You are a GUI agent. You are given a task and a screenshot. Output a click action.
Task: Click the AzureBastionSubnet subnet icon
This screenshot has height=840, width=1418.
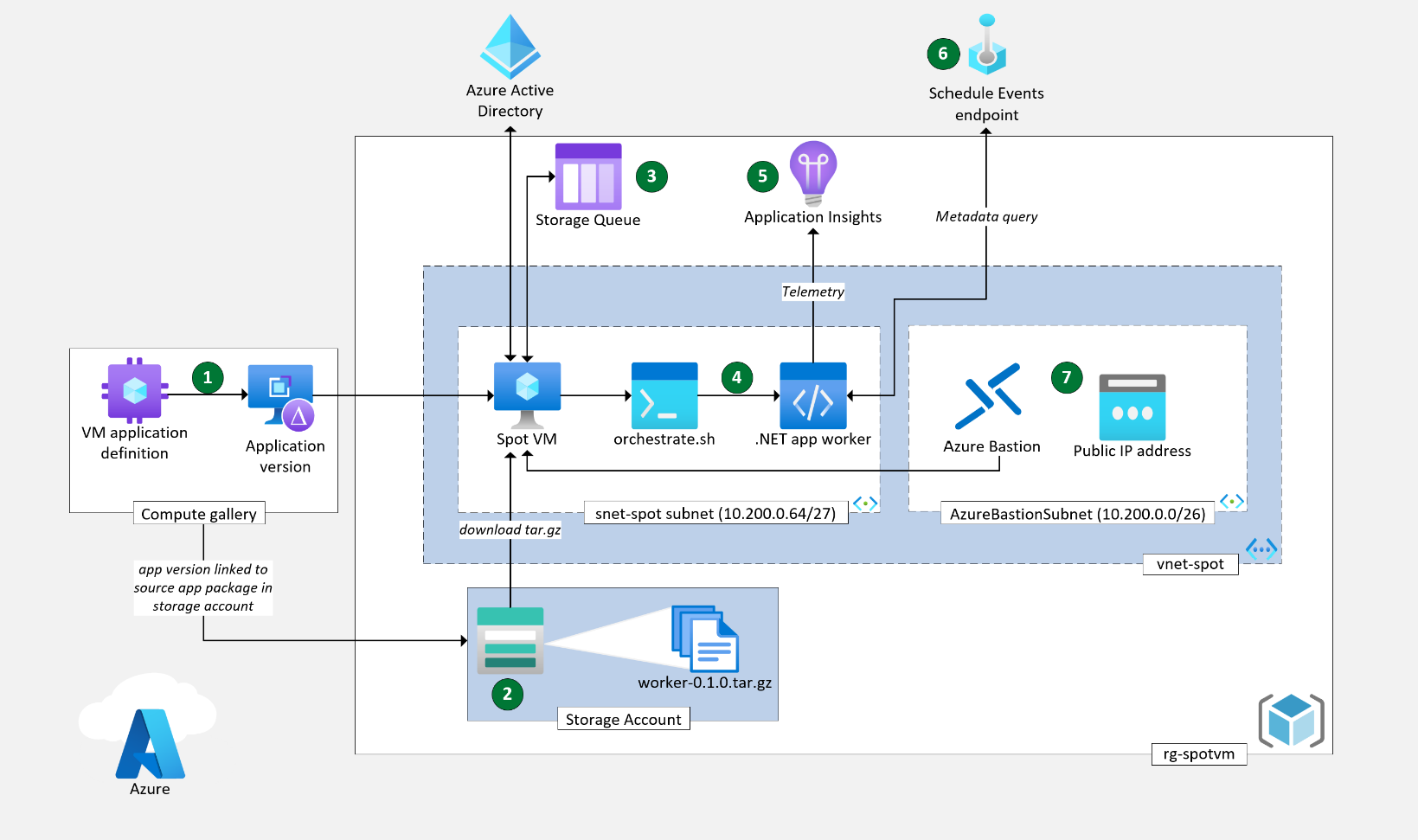pos(1232,501)
